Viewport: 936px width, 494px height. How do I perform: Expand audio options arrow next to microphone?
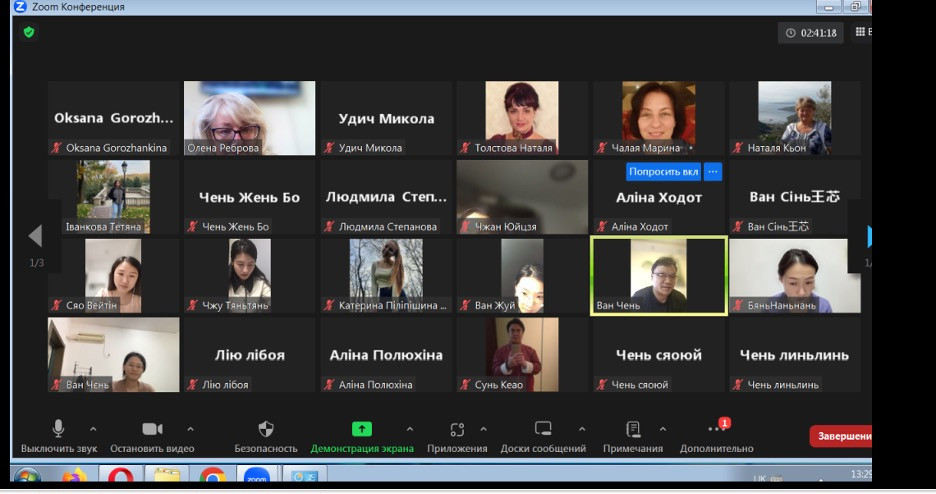93,428
